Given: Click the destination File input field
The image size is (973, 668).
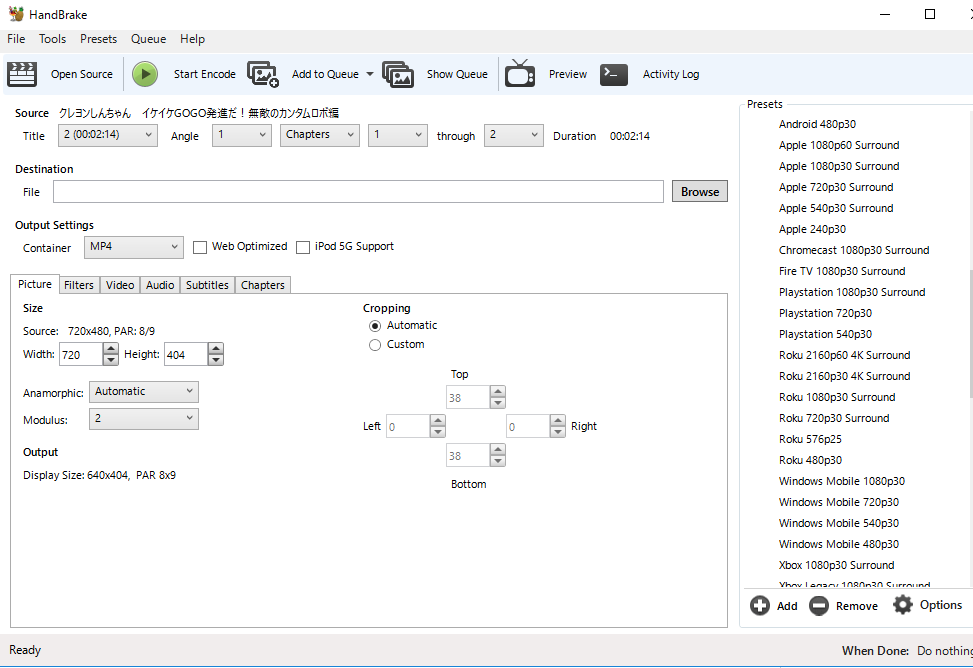Looking at the screenshot, I should (358, 192).
